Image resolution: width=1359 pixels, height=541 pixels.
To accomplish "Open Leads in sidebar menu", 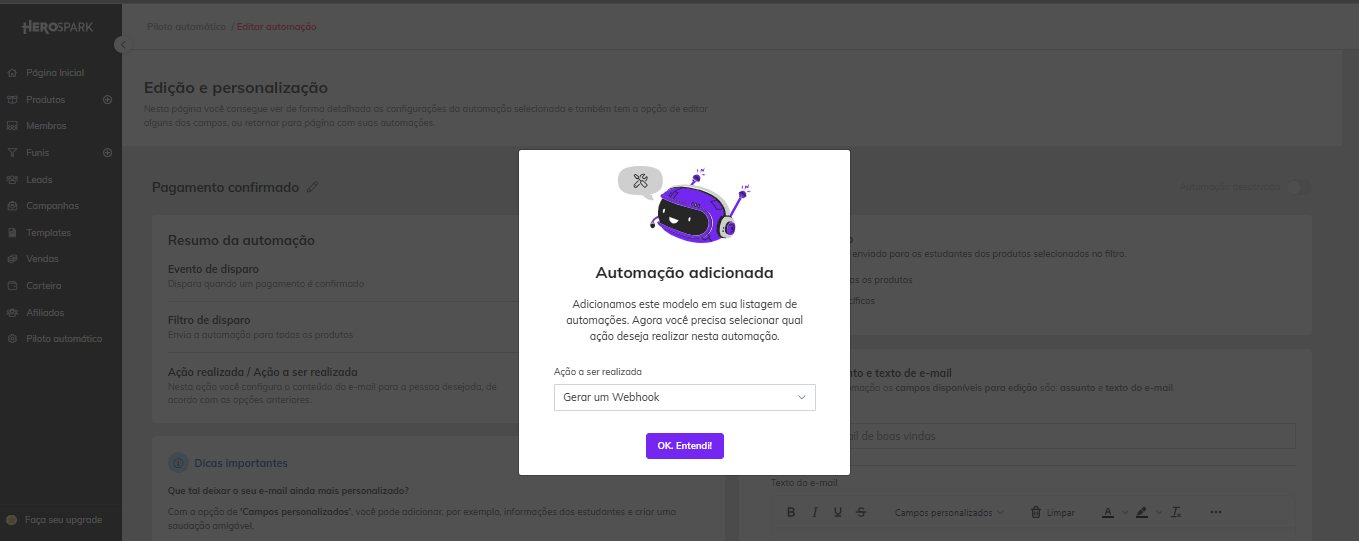I will [39, 180].
